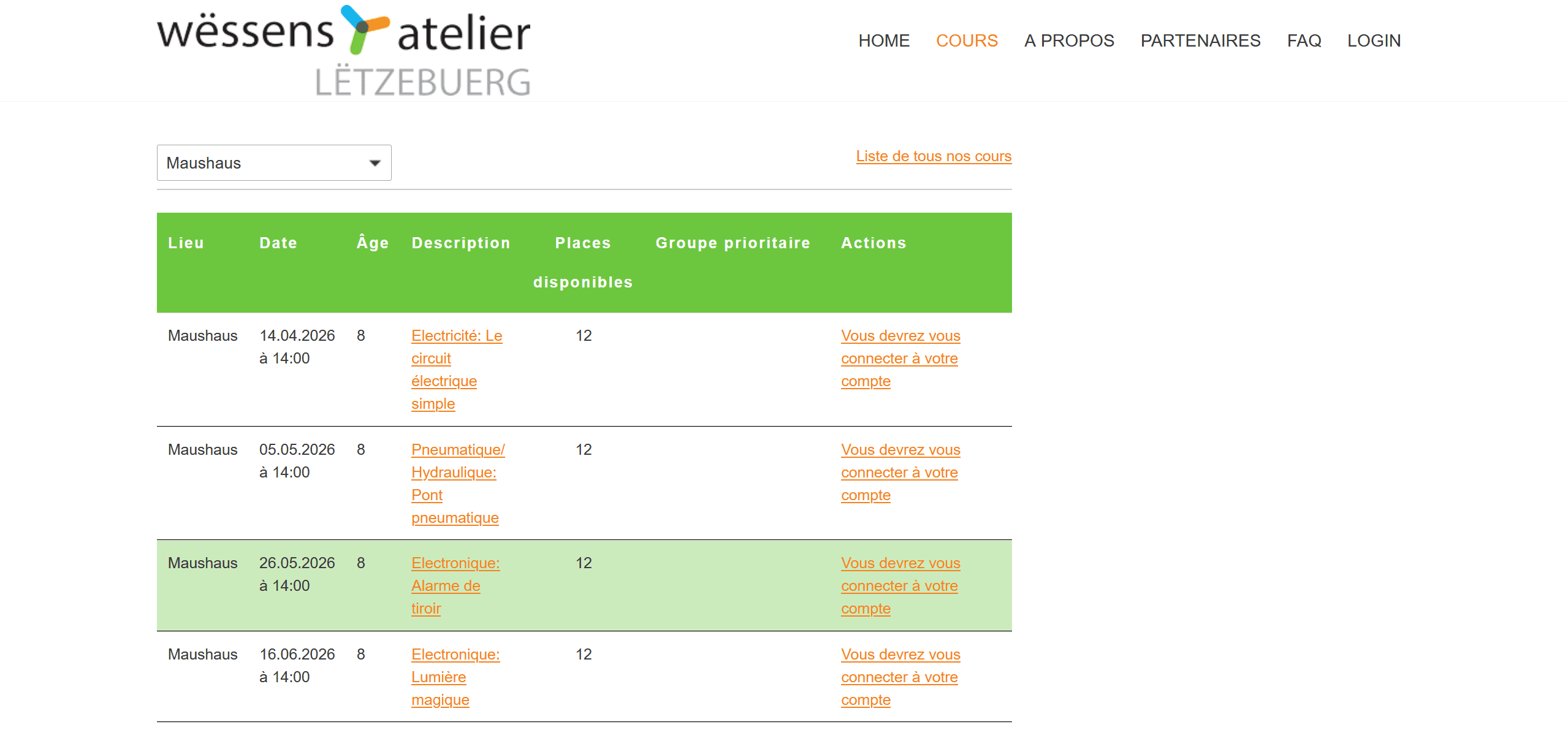Open course "Pneumatique/Hydraulique: Pont pneumatique"
Screen dimensions: 1568x730
tap(457, 483)
